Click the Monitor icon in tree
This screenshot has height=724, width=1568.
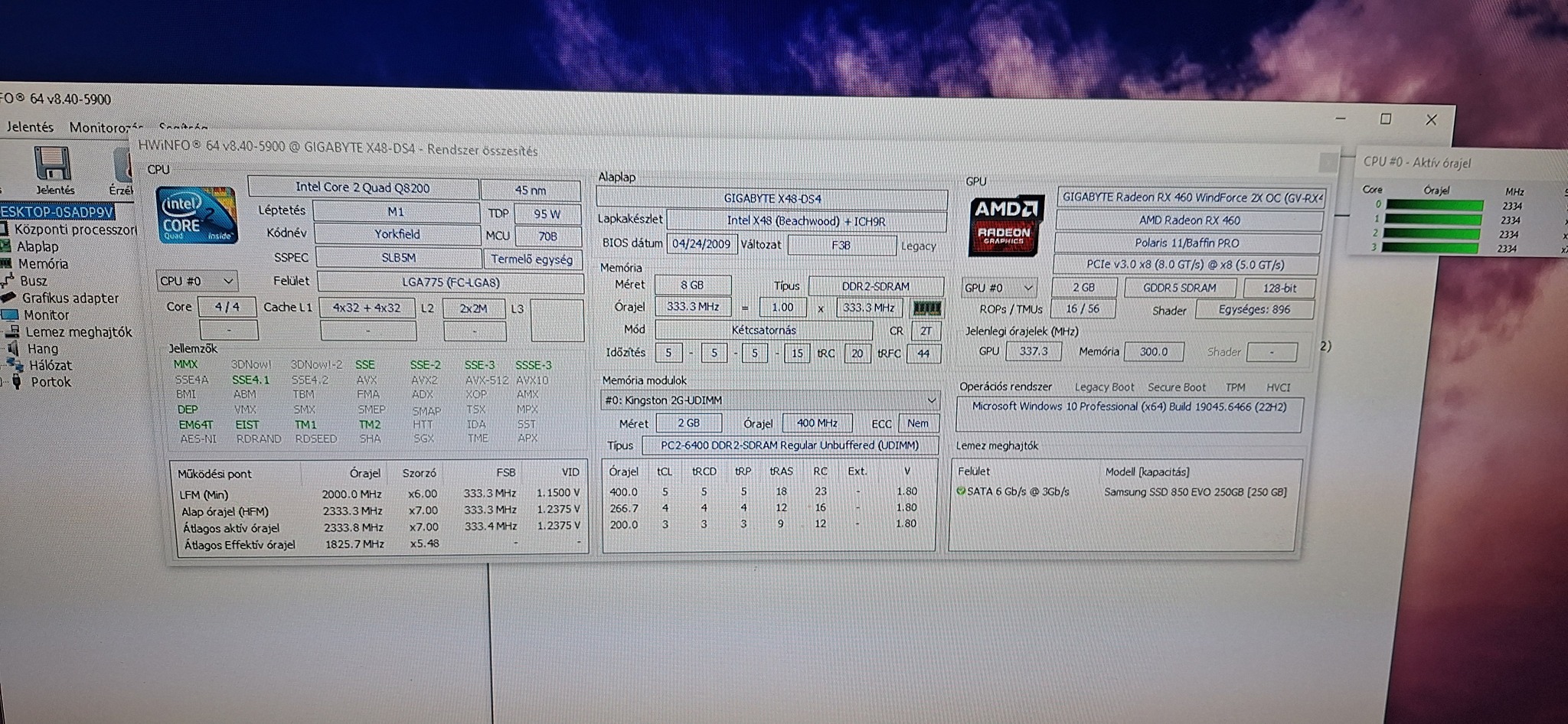click(9, 315)
